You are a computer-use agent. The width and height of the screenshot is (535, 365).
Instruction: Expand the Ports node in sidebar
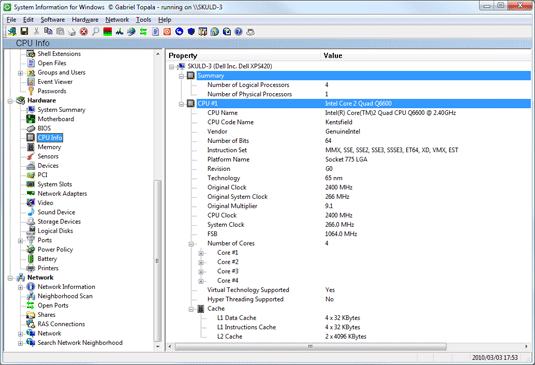point(20,241)
